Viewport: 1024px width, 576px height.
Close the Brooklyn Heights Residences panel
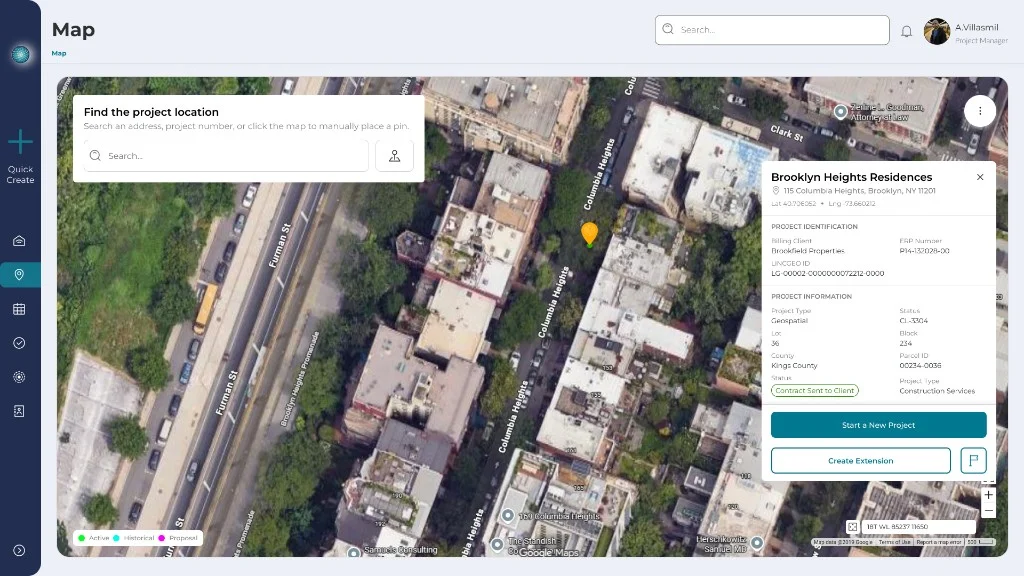click(x=980, y=177)
